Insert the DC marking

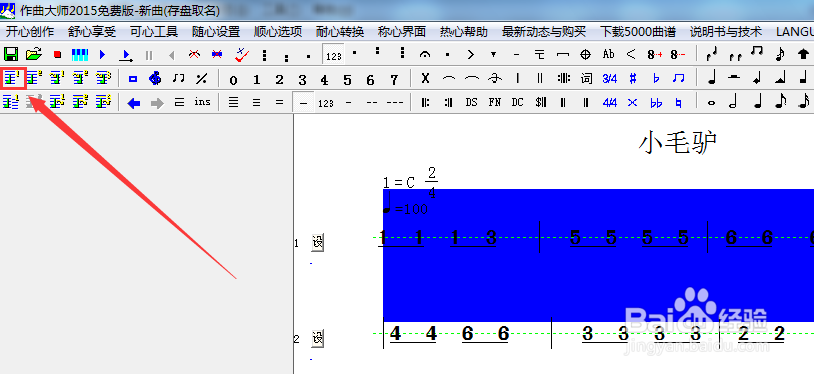click(517, 102)
